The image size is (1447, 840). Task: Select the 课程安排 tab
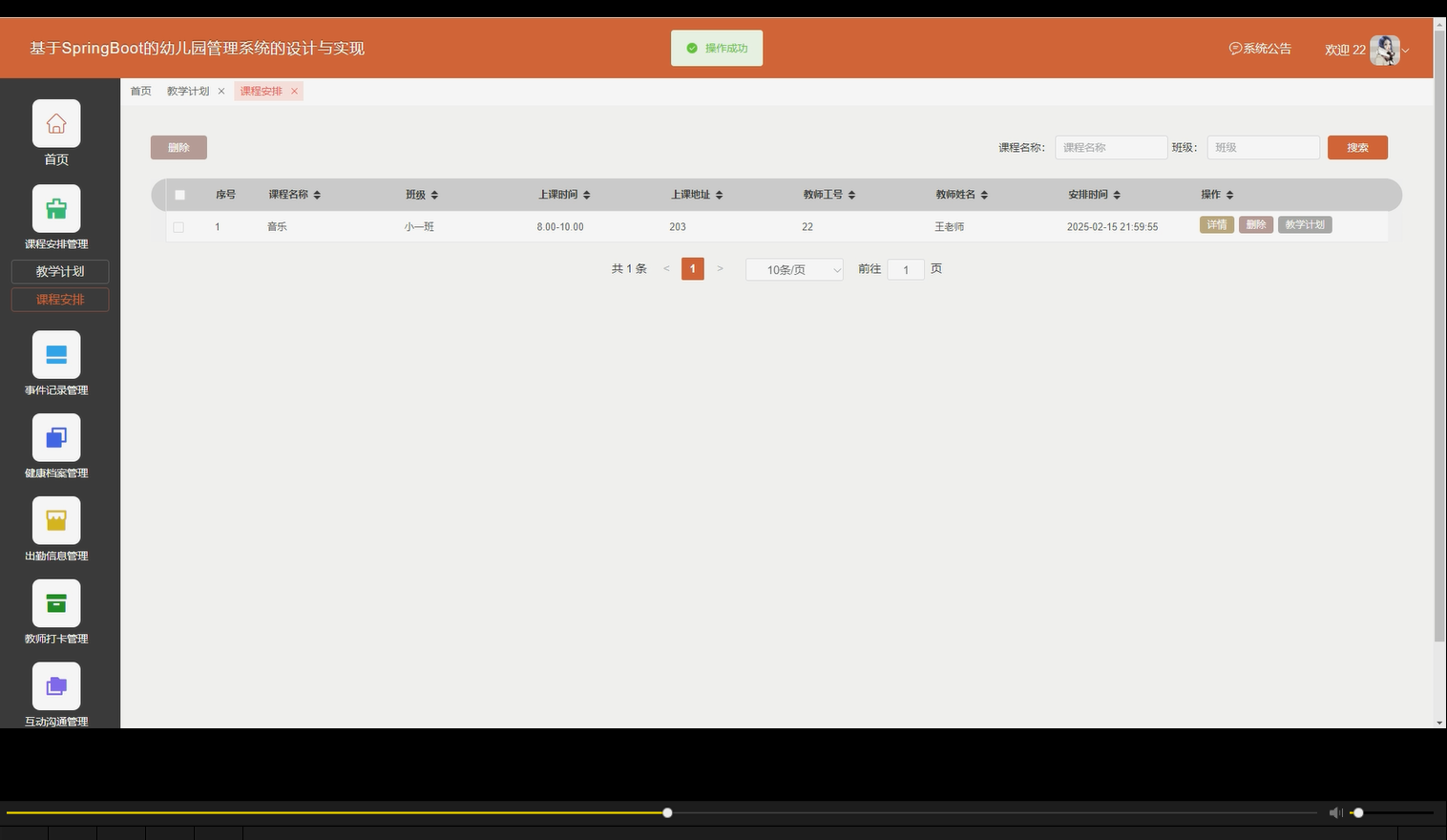(x=262, y=92)
